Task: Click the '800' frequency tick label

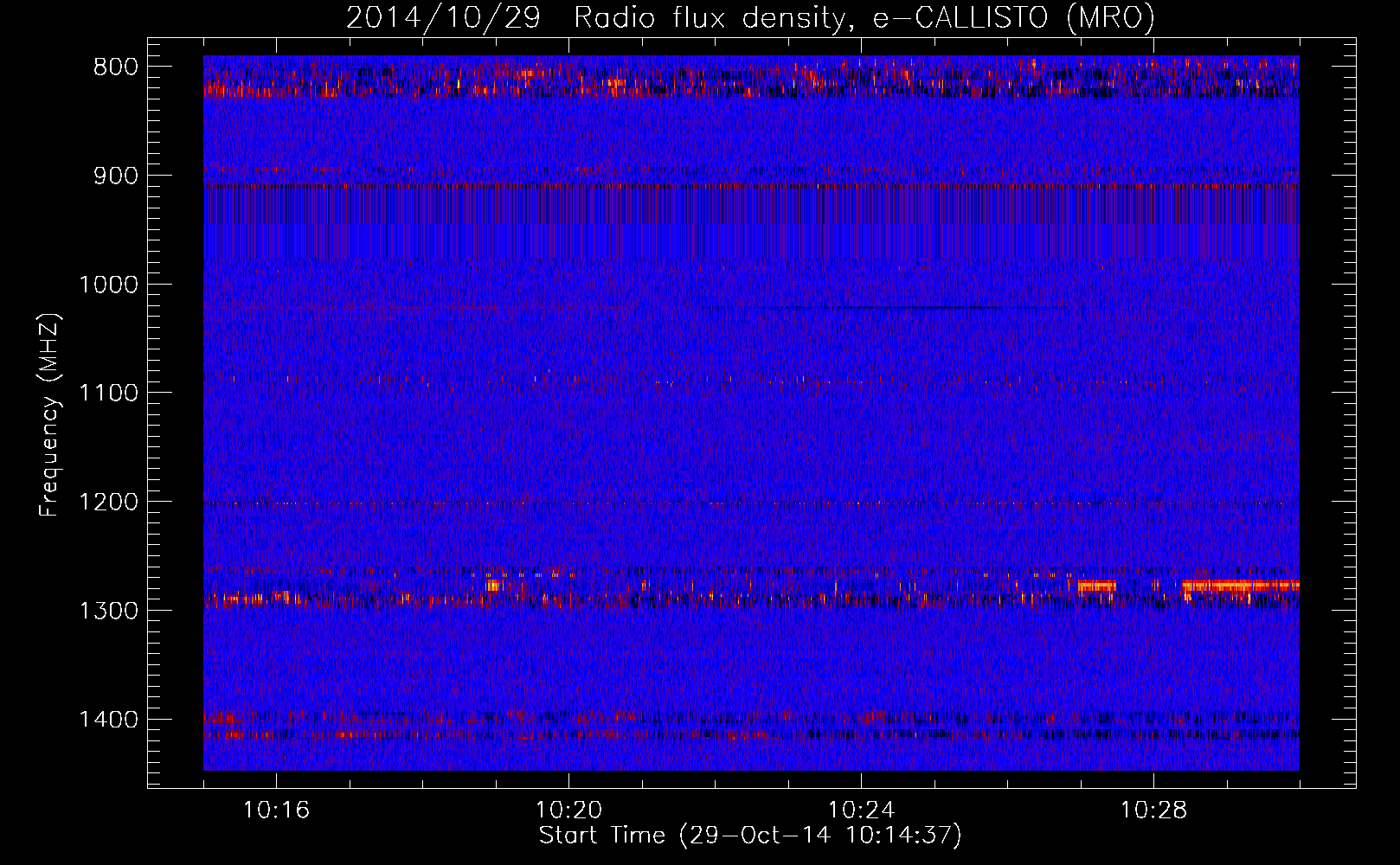Action: [116, 67]
